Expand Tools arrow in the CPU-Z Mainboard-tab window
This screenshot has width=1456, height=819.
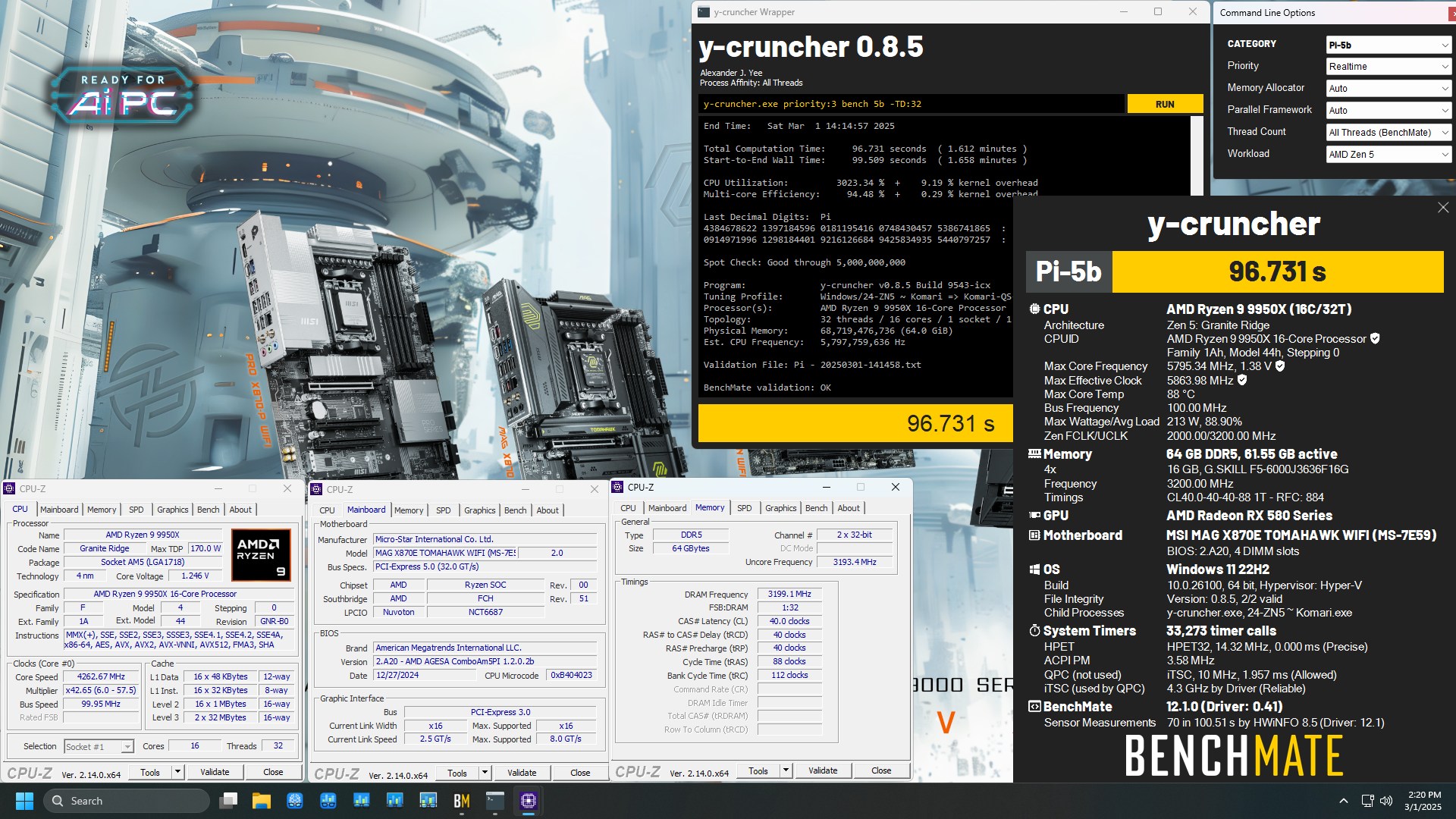pyautogui.click(x=485, y=773)
